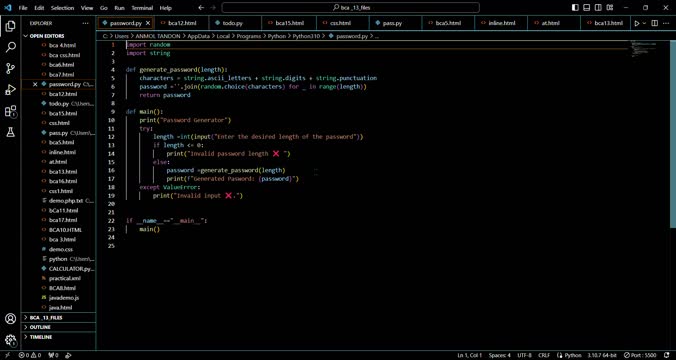The width and height of the screenshot is (676, 360).
Task: Open errors and warnings problems indicator
Action: click(x=30, y=356)
